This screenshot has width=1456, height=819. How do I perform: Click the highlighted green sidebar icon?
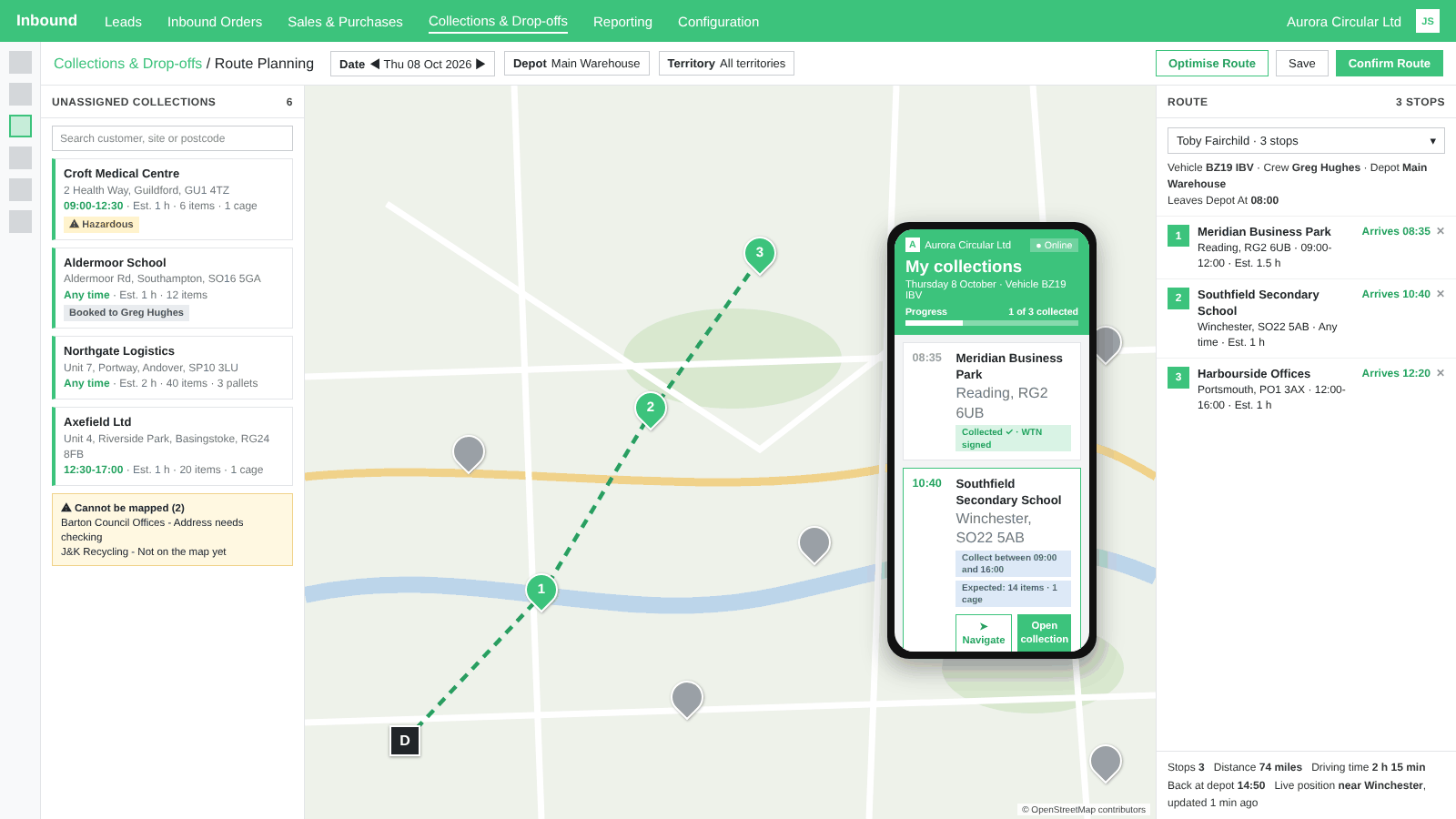[20, 126]
